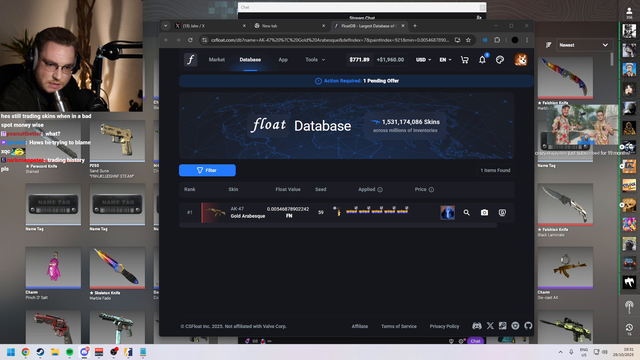
Task: Sort by Float Value column header
Action: click(x=288, y=189)
